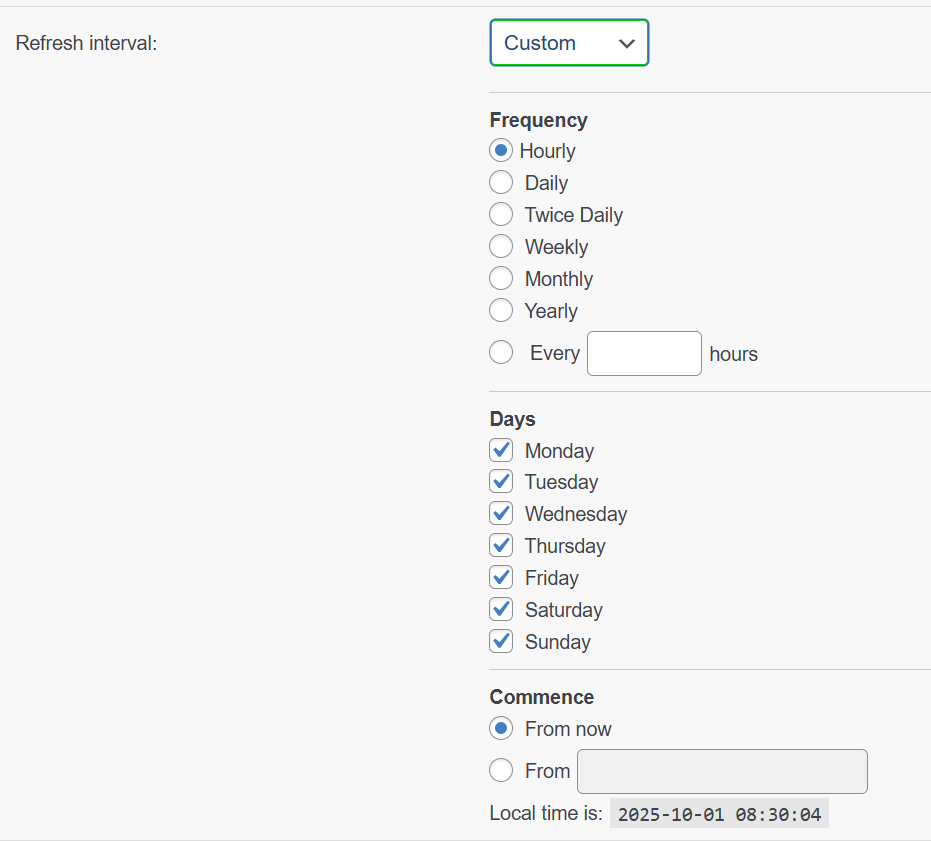Screen dimensions: 931x841
Task: Pick the Weekly frequency option
Action: click(x=501, y=247)
